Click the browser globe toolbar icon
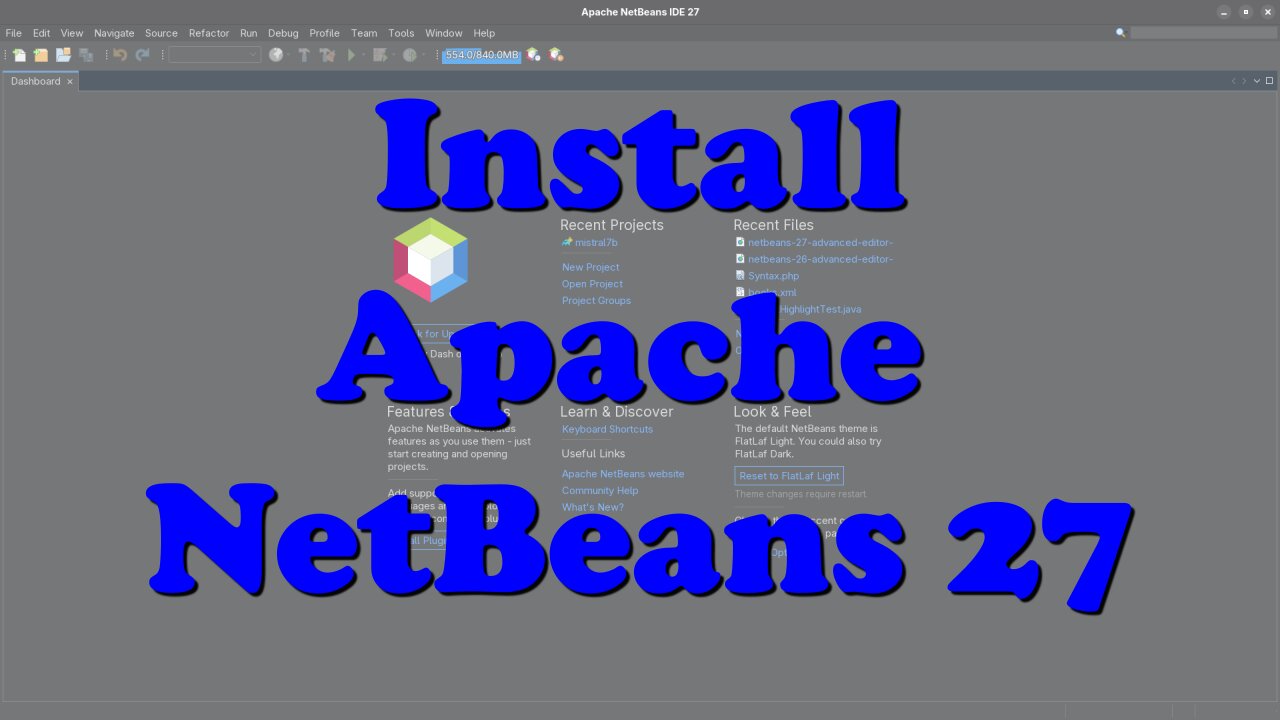 (276, 55)
